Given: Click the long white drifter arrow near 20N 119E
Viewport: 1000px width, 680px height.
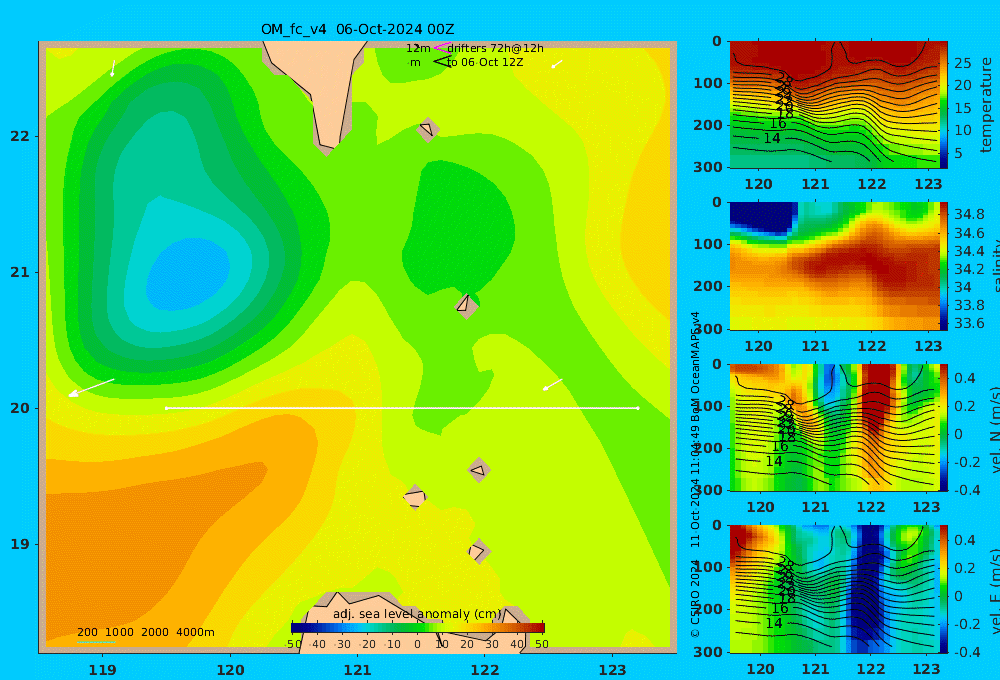Looking at the screenshot, I should (91, 387).
